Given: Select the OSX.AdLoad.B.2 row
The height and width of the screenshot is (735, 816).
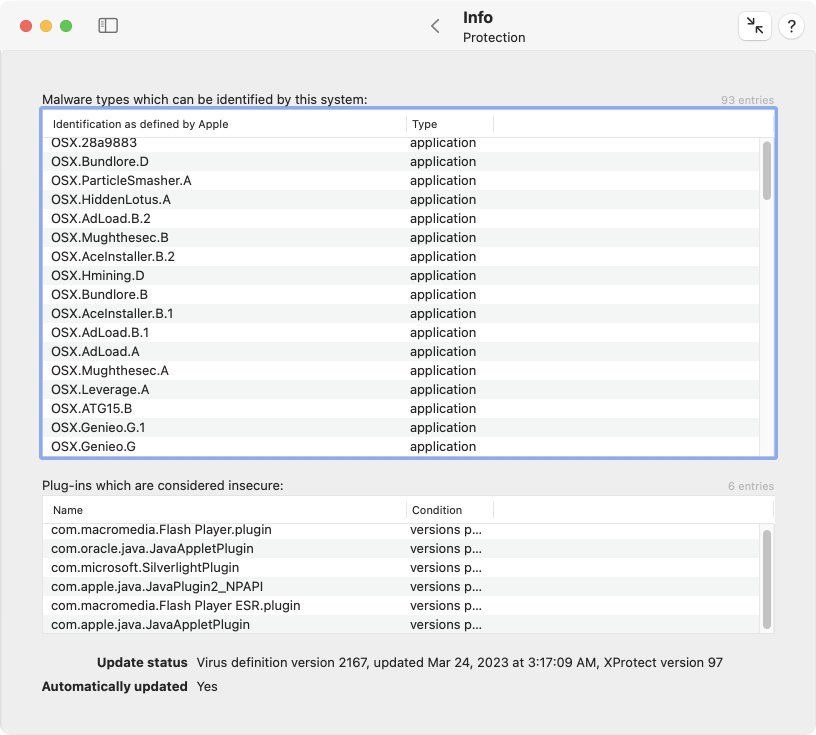Looking at the screenshot, I should point(401,219).
